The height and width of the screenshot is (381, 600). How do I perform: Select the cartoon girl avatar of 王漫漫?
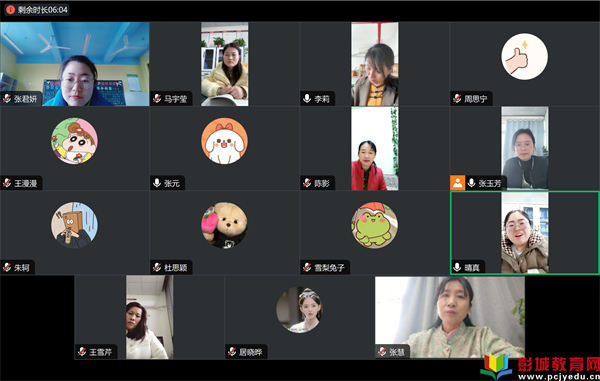point(75,141)
